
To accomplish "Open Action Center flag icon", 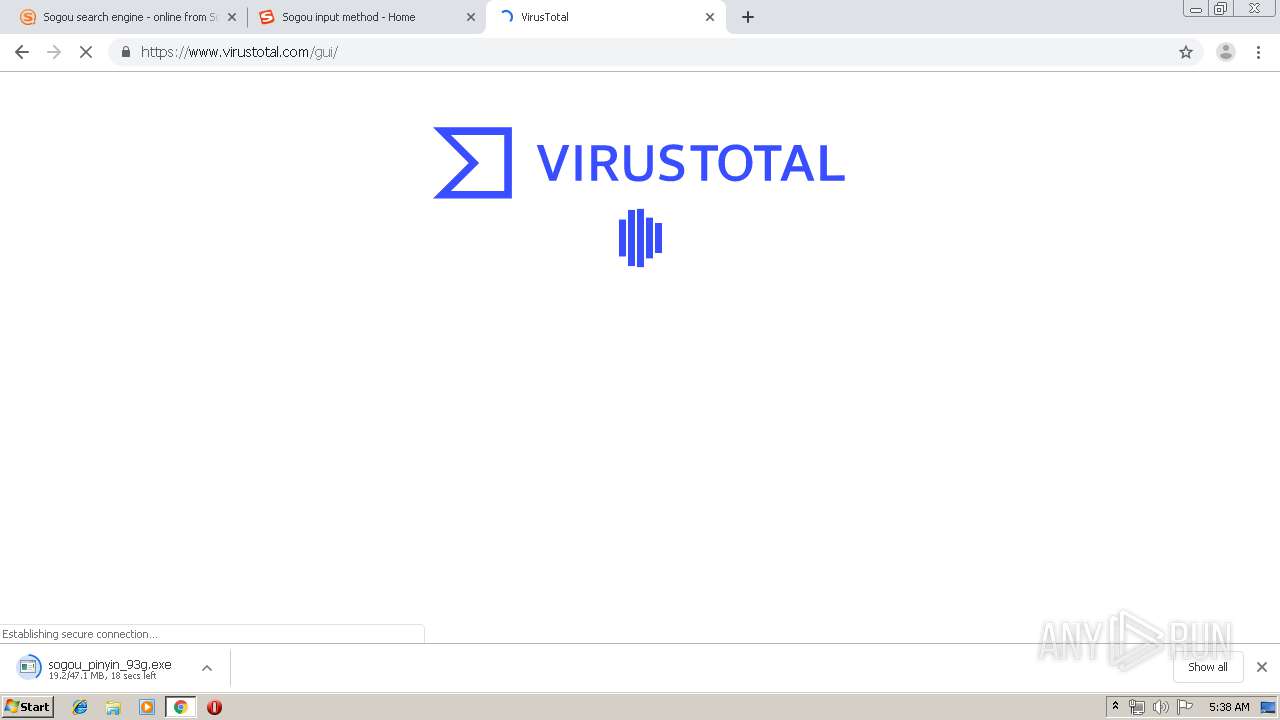I will tap(1185, 707).
